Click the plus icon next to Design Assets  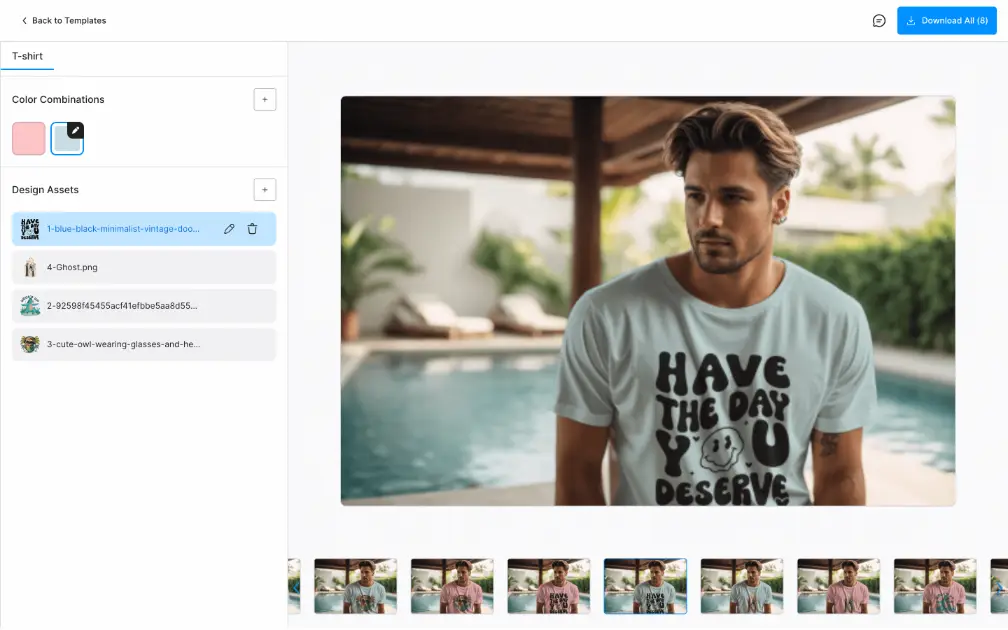point(264,189)
